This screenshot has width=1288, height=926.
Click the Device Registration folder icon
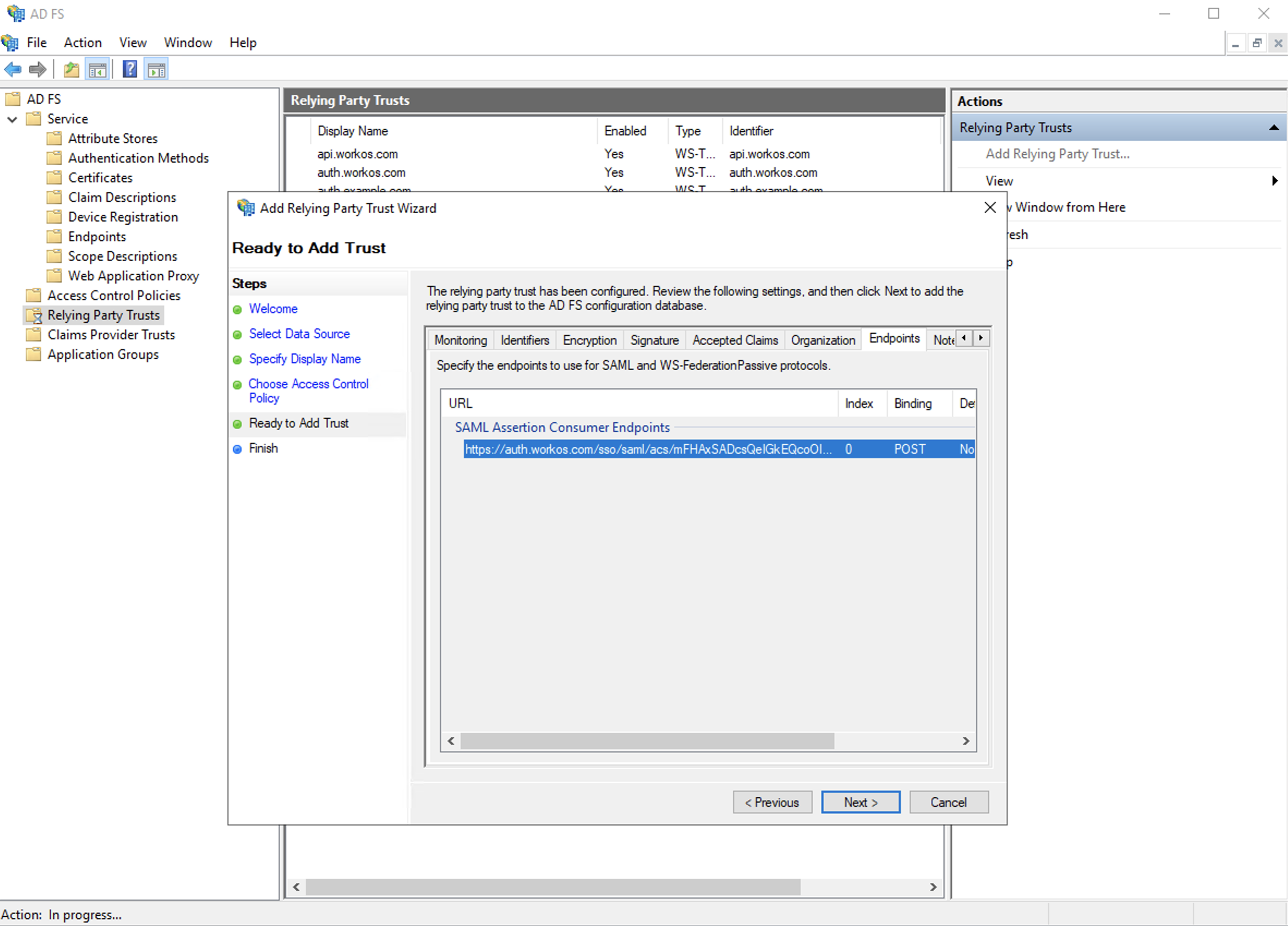[54, 217]
